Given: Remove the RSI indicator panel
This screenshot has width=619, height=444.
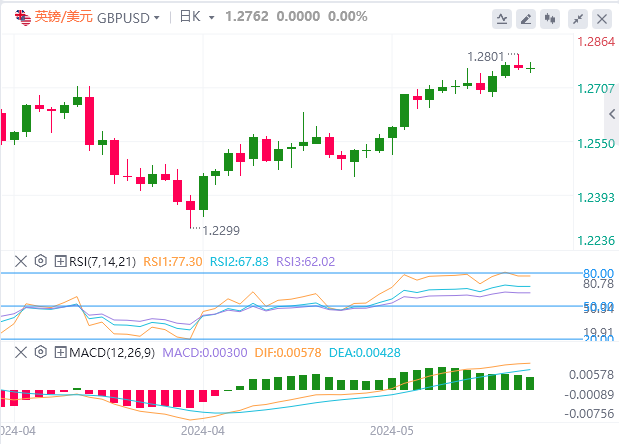Looking at the screenshot, I should click(21, 261).
